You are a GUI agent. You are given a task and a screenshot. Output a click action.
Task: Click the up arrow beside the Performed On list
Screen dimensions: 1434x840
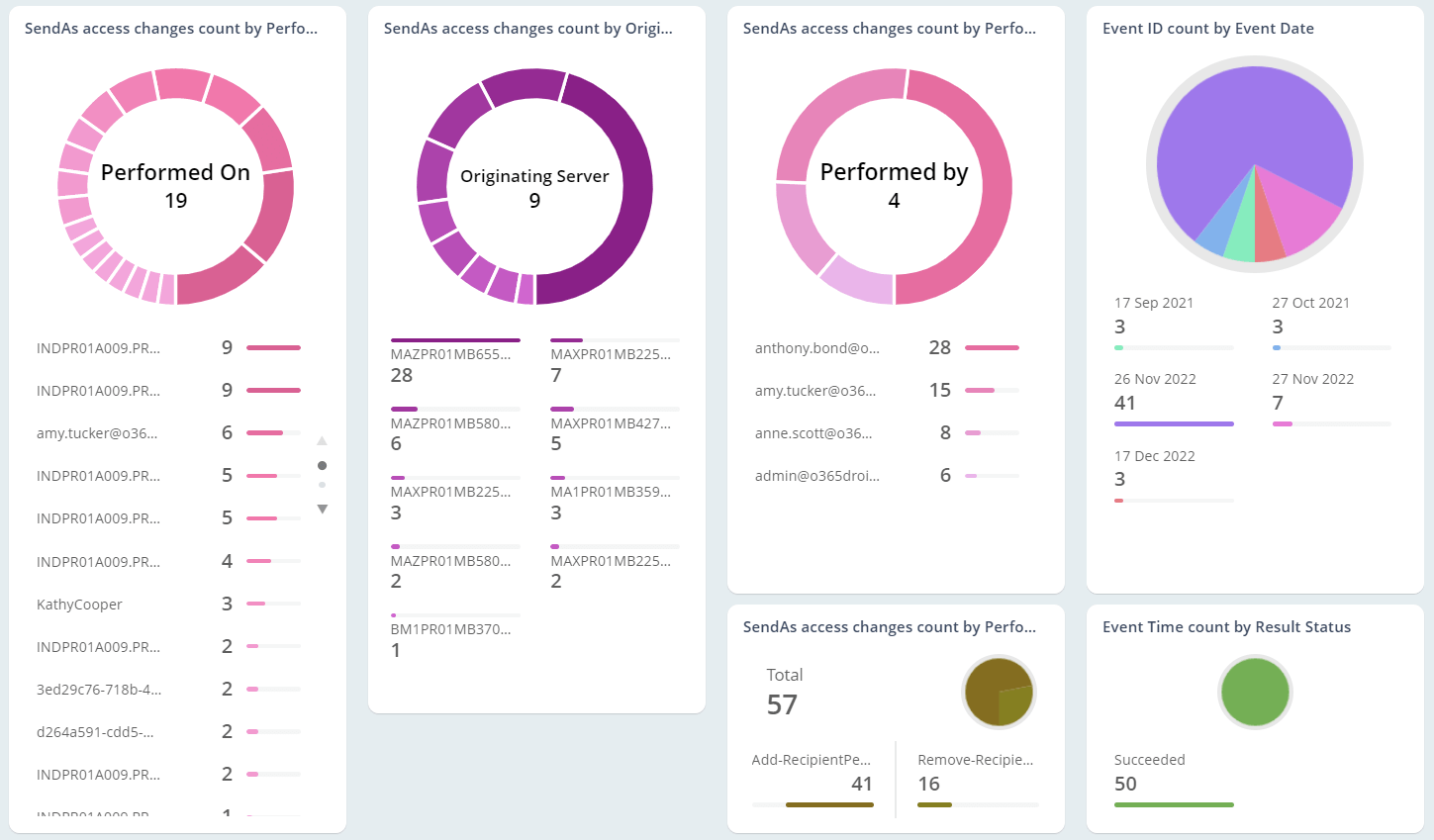(x=322, y=441)
